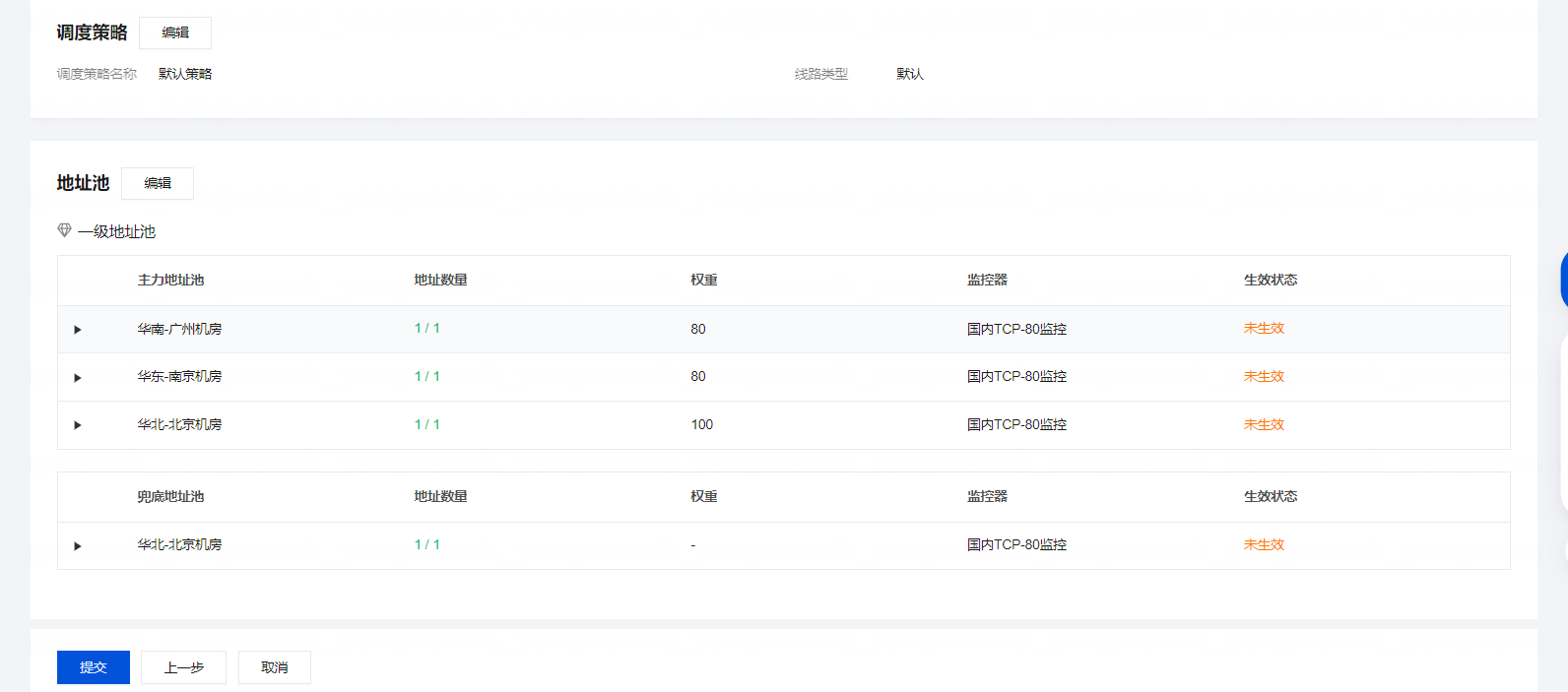
Task: Click 国内TCP-80监控 in 华东-南京机房 row
Action: (1016, 376)
